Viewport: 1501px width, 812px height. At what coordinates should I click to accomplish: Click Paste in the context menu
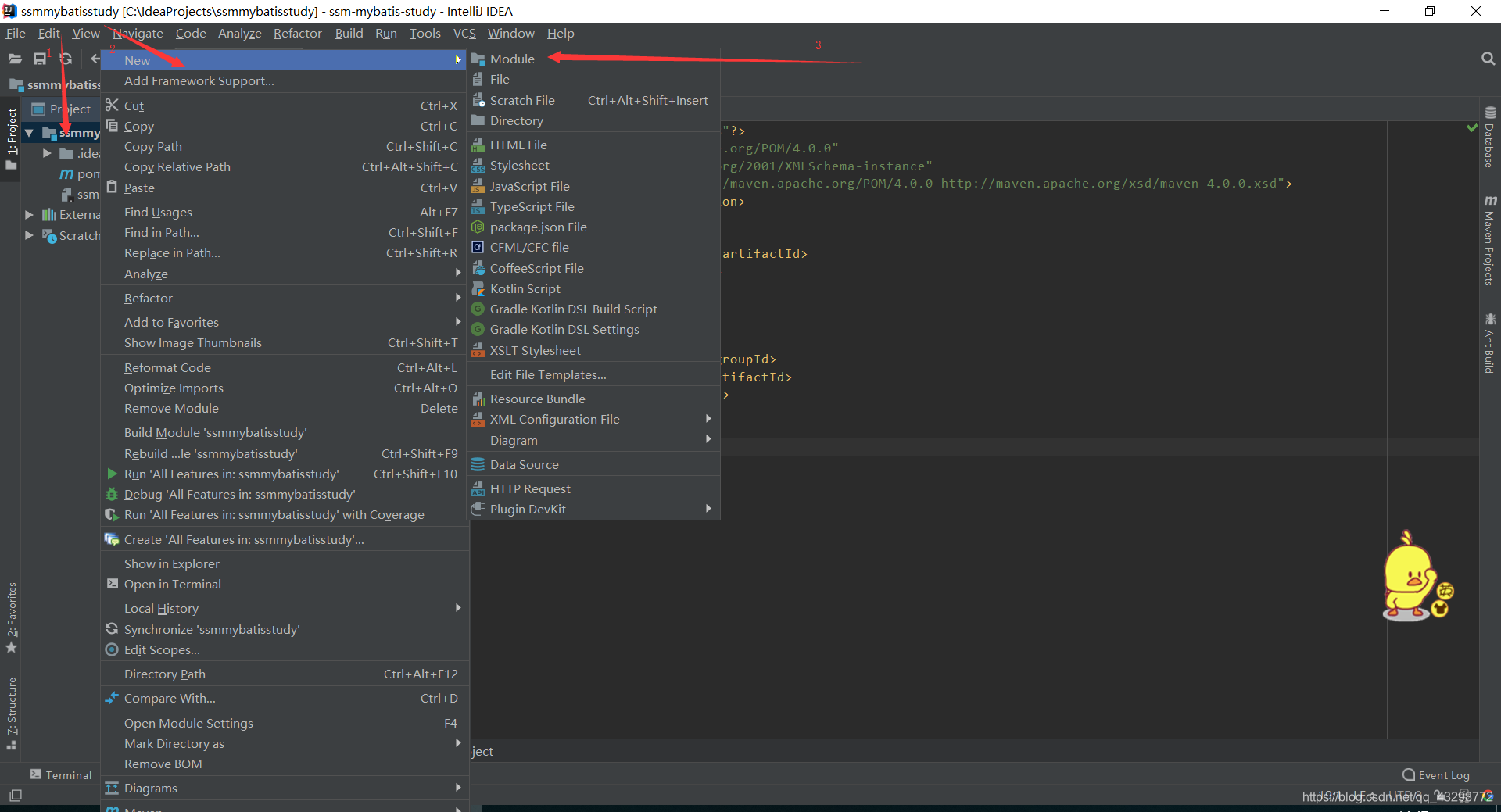[x=285, y=188]
